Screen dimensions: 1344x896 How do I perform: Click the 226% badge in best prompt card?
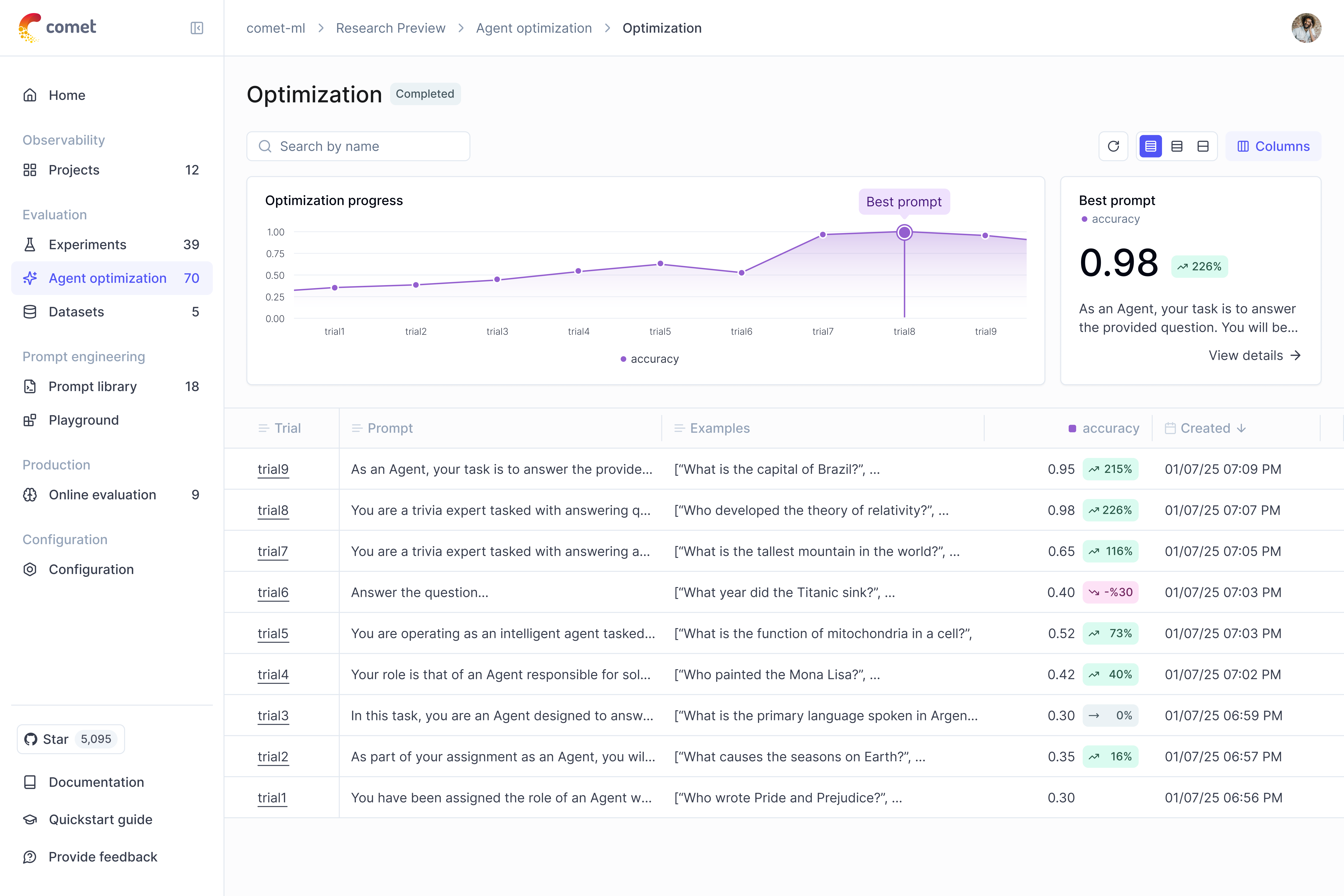(x=1199, y=267)
